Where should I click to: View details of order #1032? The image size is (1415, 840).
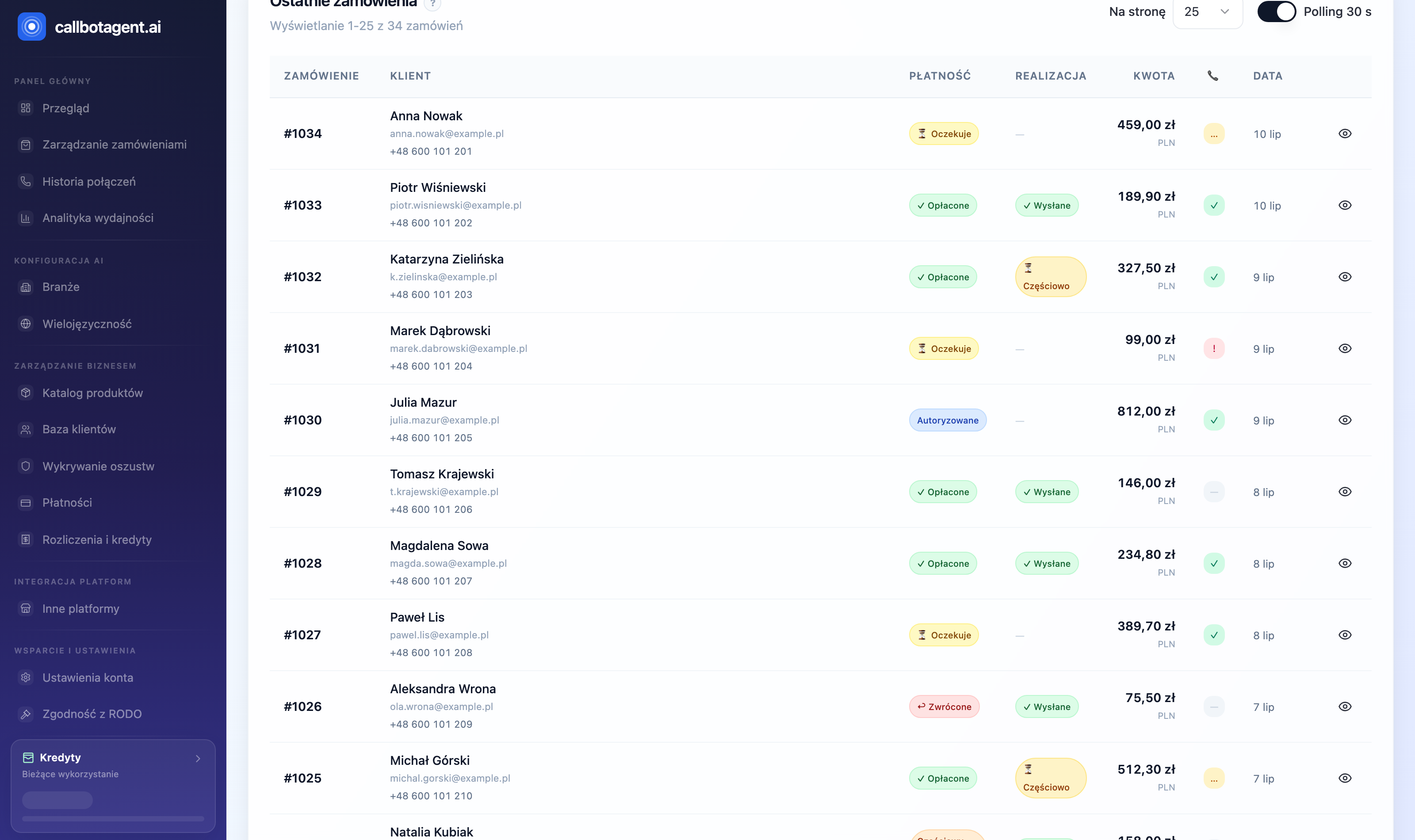[1345, 277]
